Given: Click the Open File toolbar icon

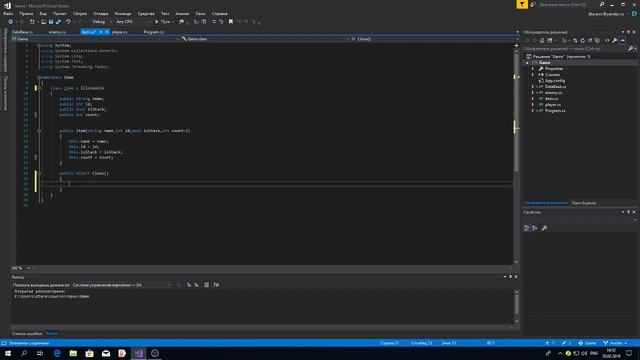Looking at the screenshot, I should (43, 22).
